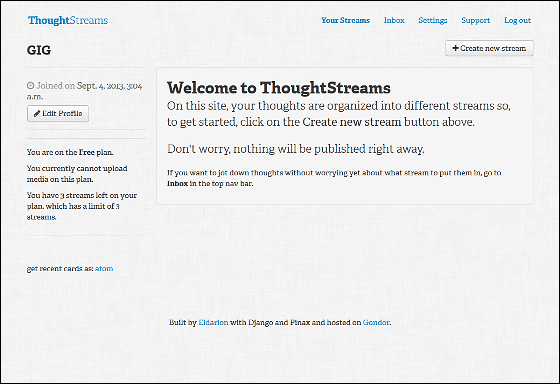Viewport: 560px width, 384px height.
Task: Click the plus icon on Create new stream
Action: pyautogui.click(x=455, y=48)
